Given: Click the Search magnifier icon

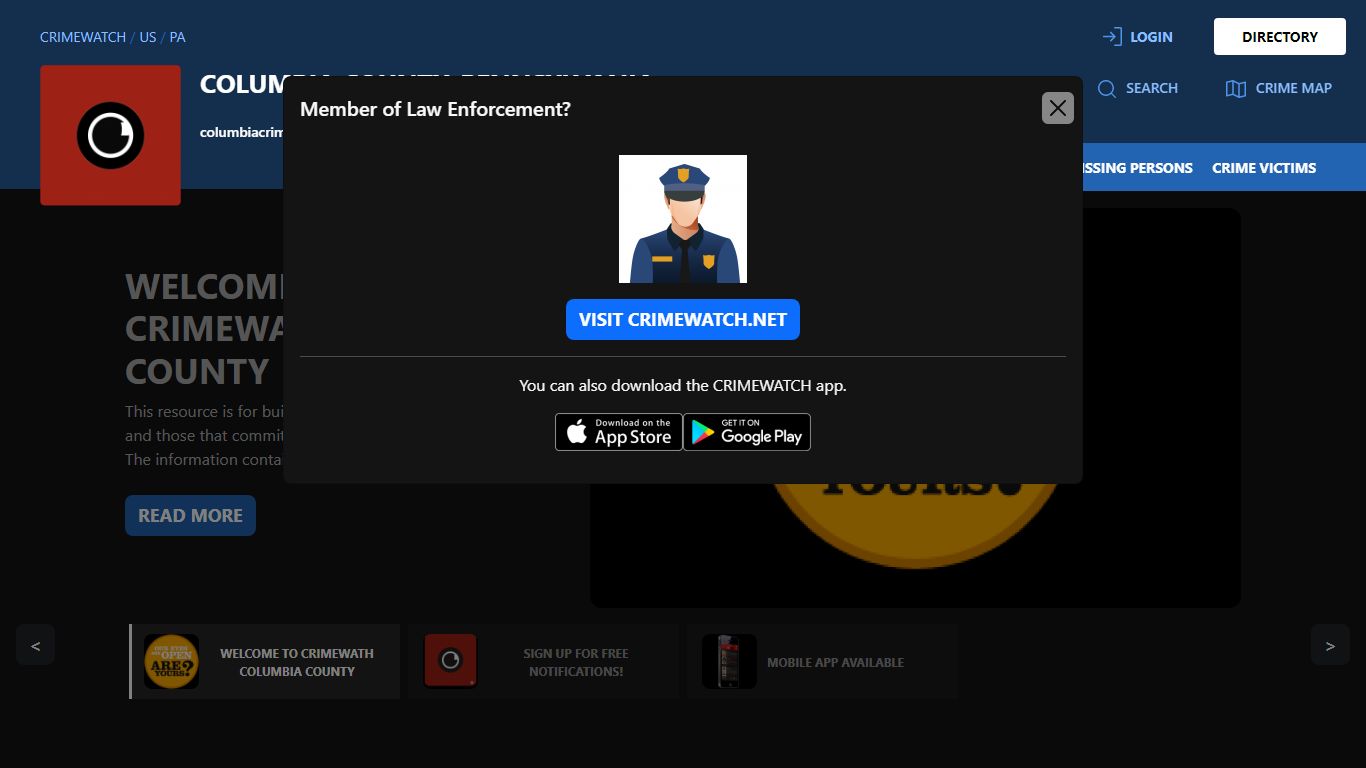Looking at the screenshot, I should 1107,89.
